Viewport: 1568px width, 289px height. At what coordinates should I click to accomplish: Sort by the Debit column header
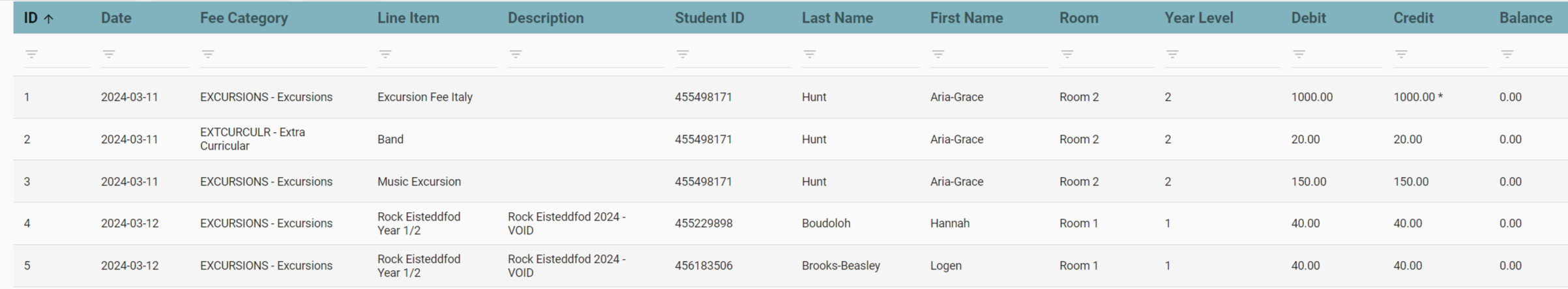[x=1308, y=18]
